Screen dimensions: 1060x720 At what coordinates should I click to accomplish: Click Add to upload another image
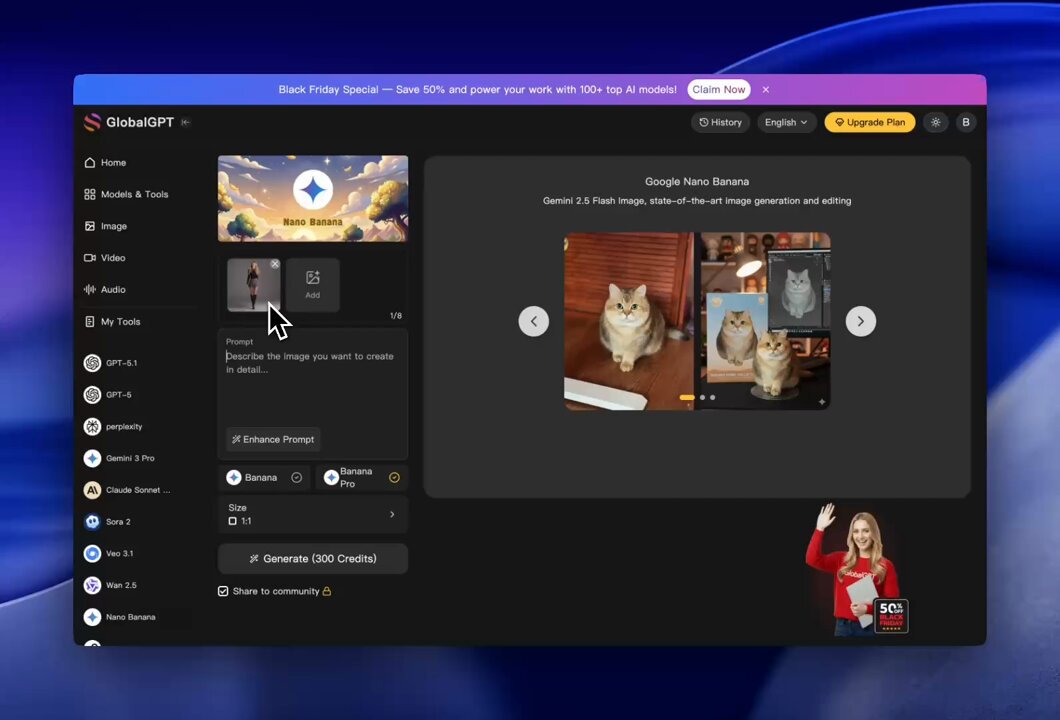(312, 285)
